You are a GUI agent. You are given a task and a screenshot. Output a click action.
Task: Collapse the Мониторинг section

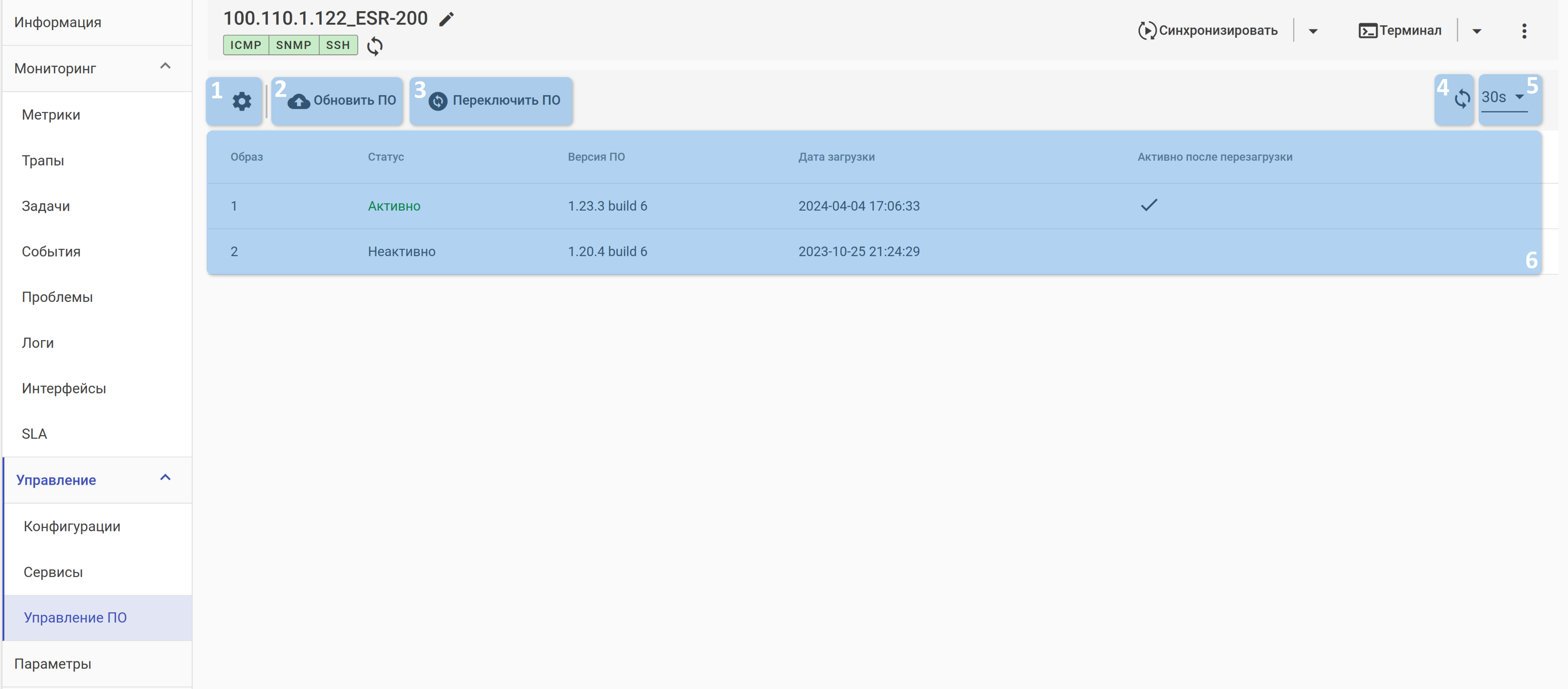point(165,66)
